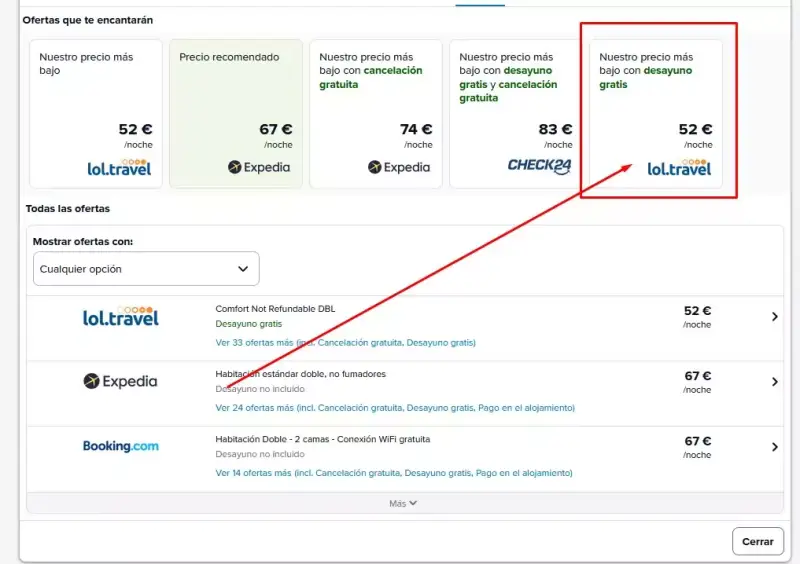800x564 pixels.
Task: Open lol.travel offer via right chevron
Action: pyautogui.click(x=774, y=316)
